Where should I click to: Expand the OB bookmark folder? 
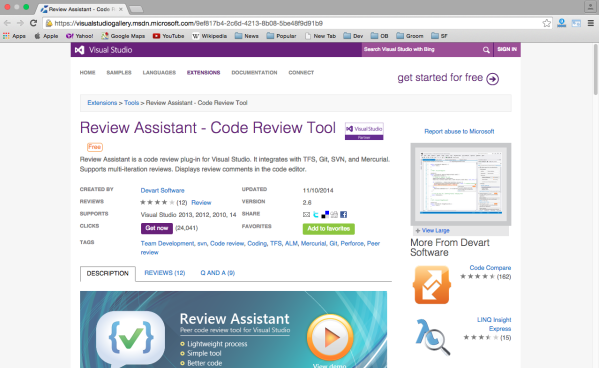click(380, 36)
